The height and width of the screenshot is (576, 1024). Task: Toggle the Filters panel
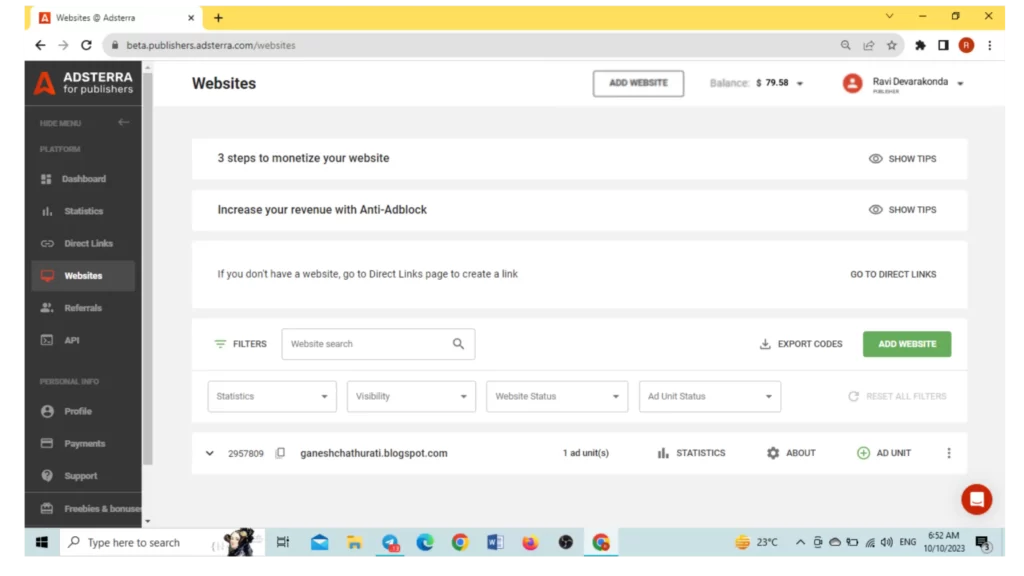(240, 344)
